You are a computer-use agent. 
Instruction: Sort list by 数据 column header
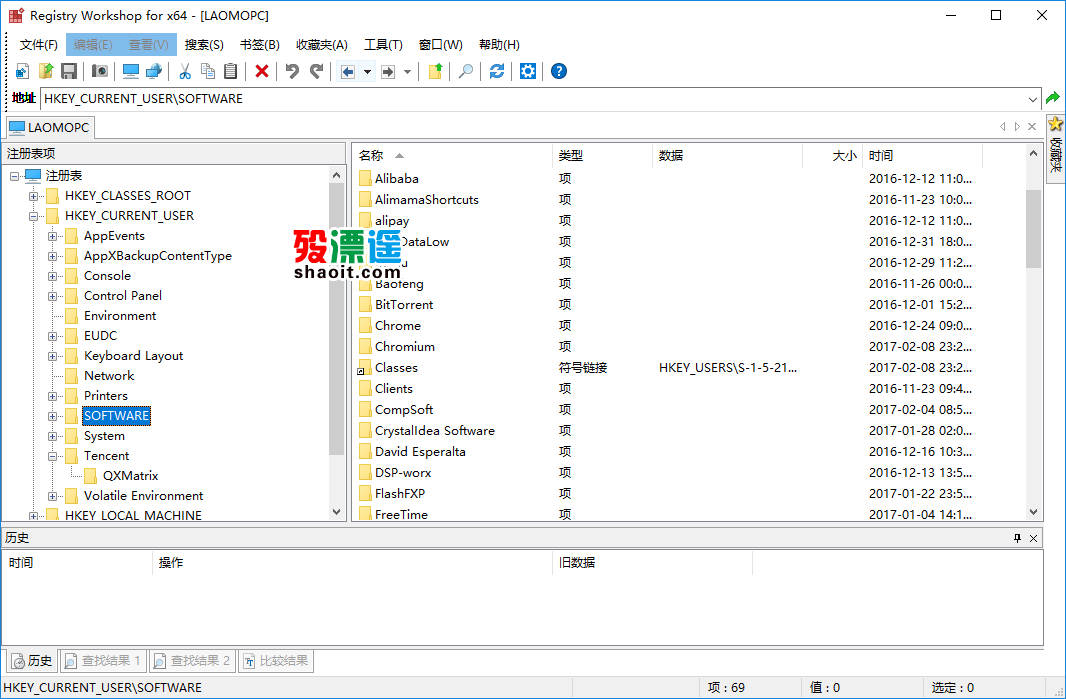tap(727, 156)
